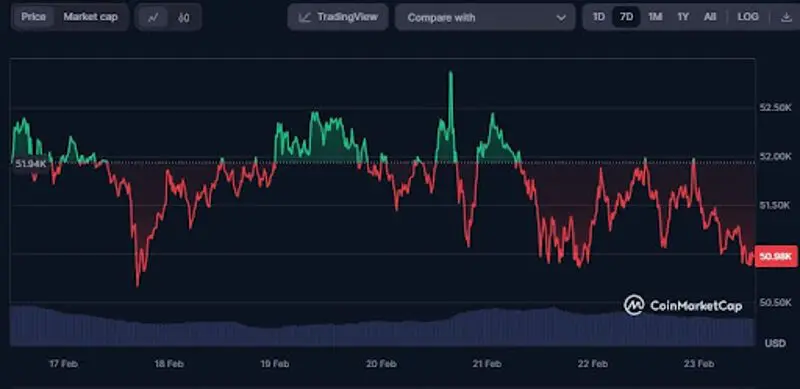Select the line chart view icon

coord(153,17)
